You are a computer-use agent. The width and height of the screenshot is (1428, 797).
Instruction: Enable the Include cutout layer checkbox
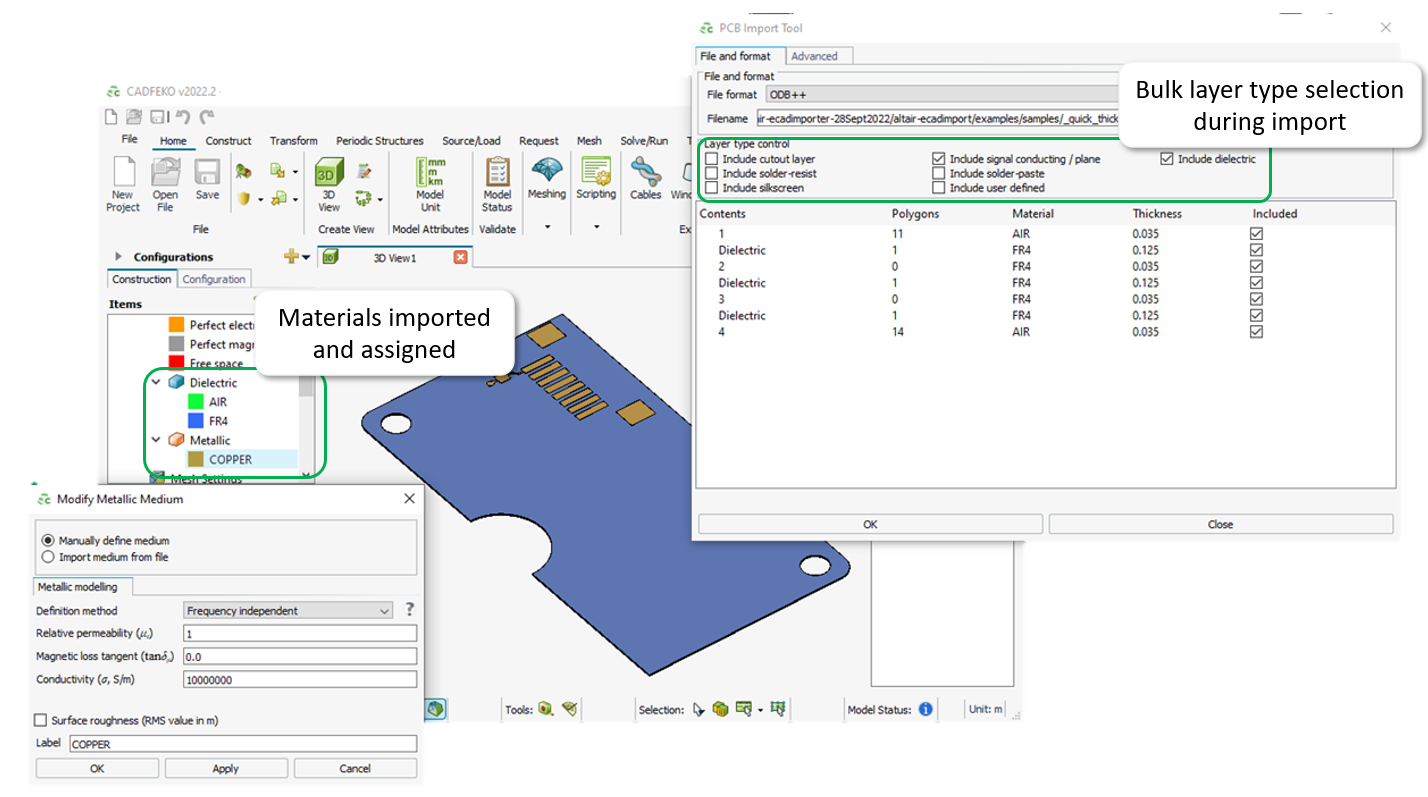pos(711,159)
